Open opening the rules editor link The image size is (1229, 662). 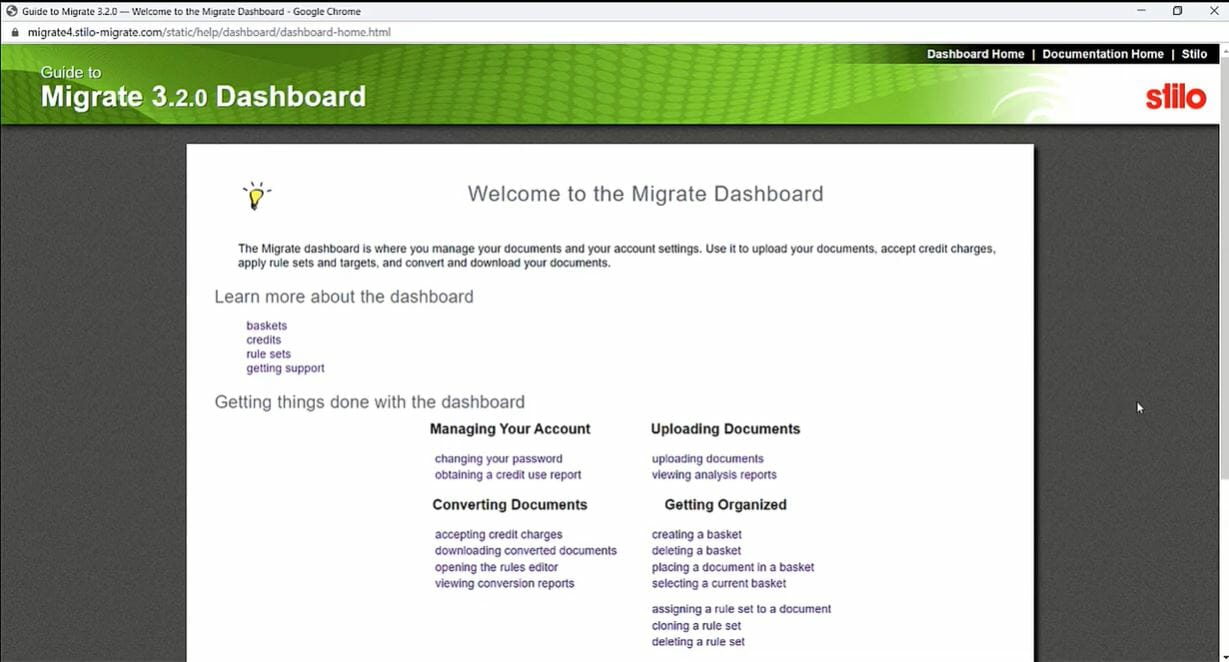(x=496, y=567)
